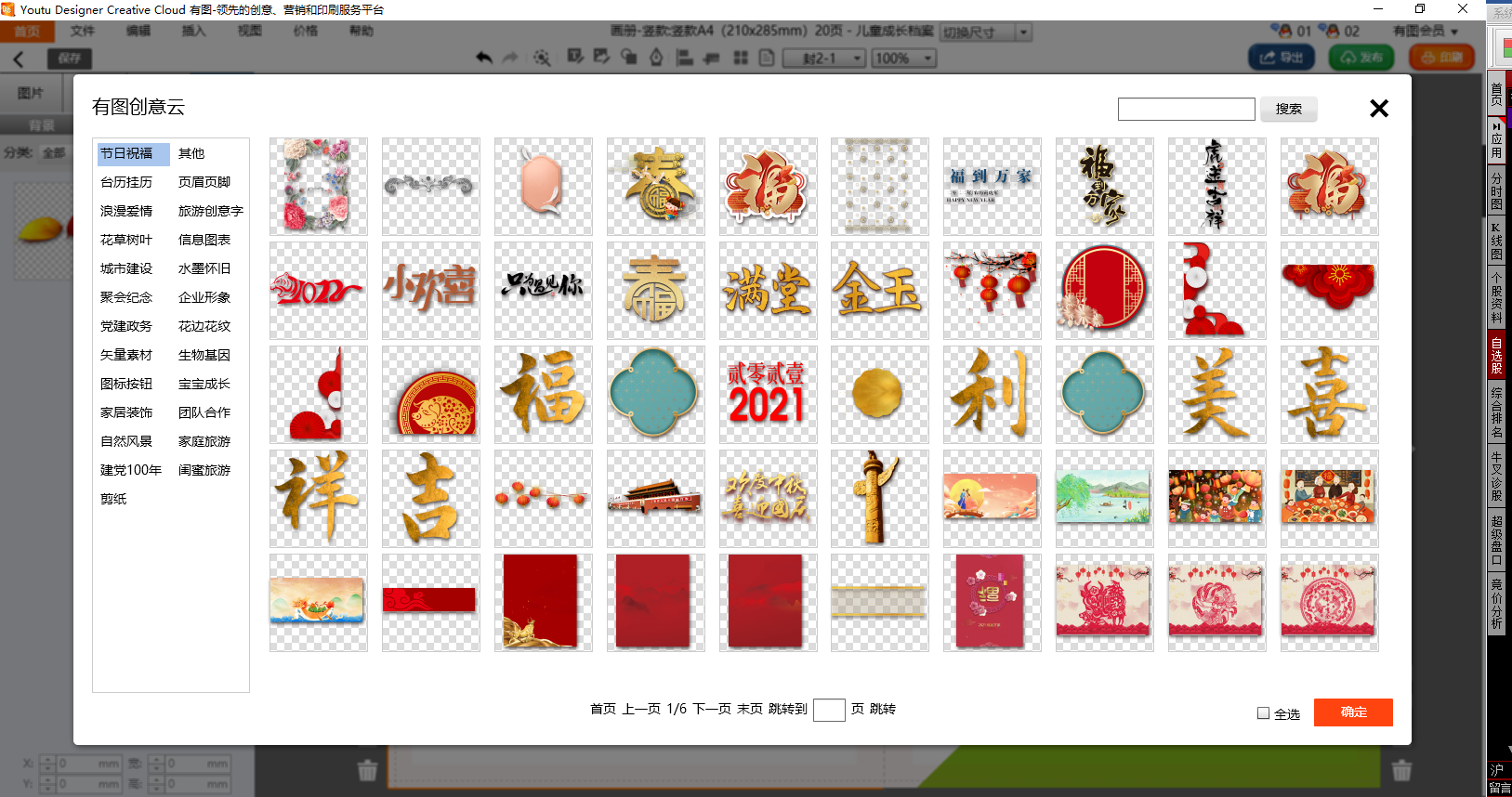This screenshot has width=1512, height=797.
Task: Tick the 全选 checkbox
Action: (1263, 713)
